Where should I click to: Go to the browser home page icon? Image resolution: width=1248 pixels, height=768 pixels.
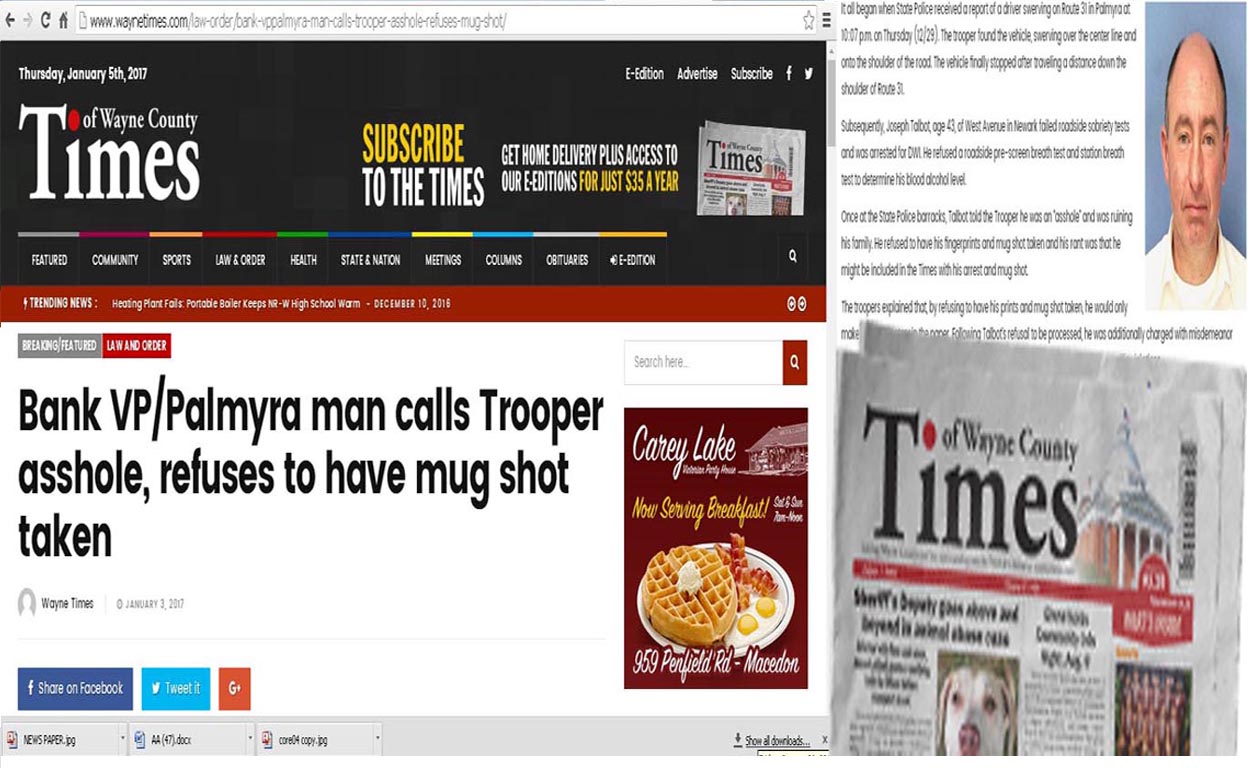click(x=63, y=20)
